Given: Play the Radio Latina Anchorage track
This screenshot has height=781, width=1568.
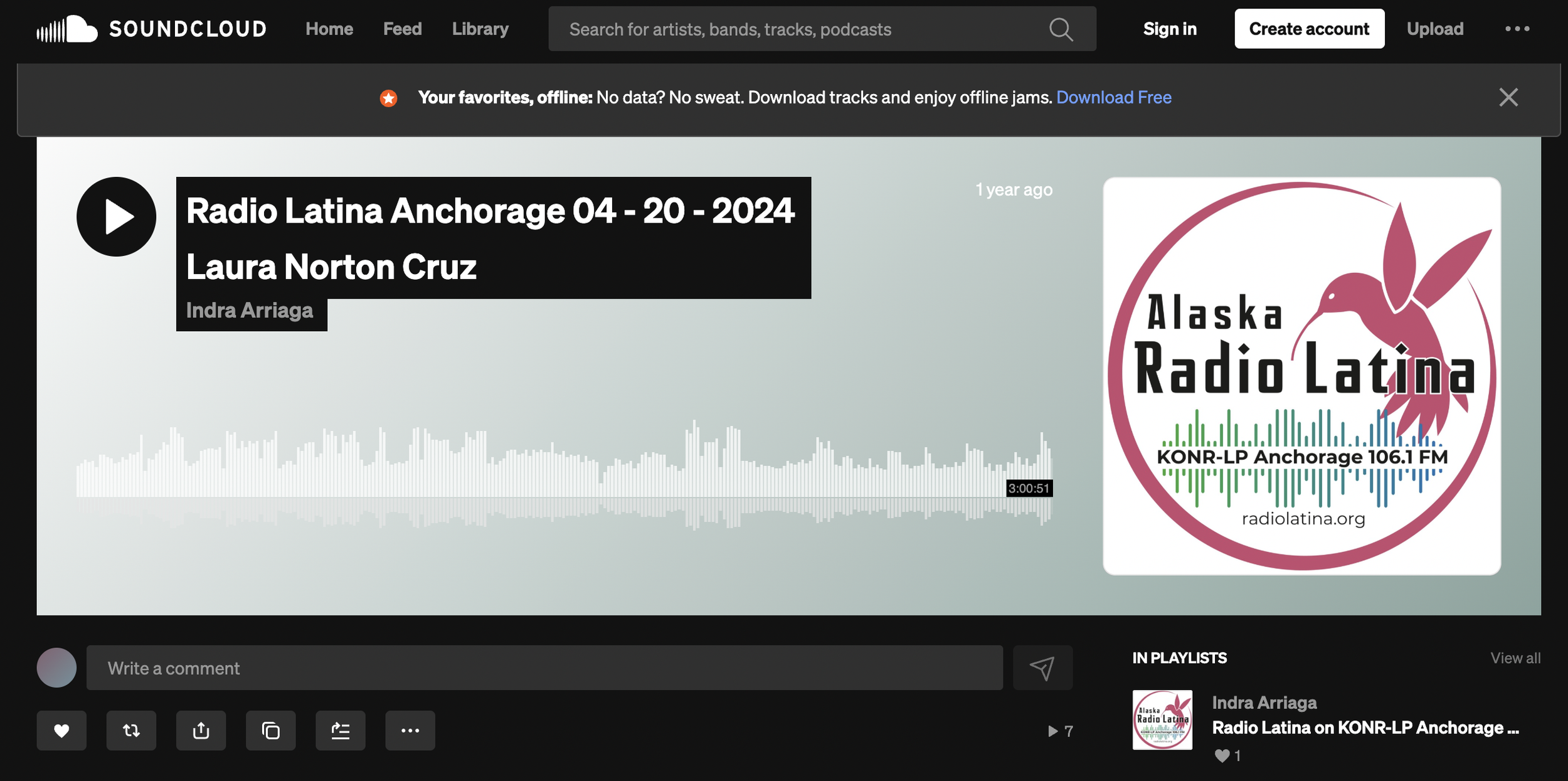Looking at the screenshot, I should [116, 216].
